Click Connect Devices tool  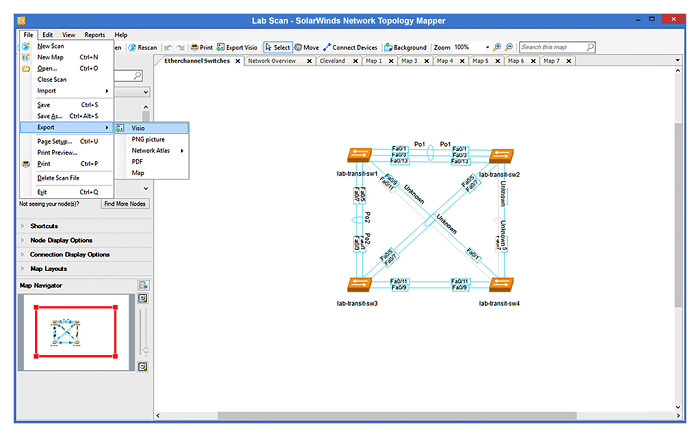click(x=350, y=47)
